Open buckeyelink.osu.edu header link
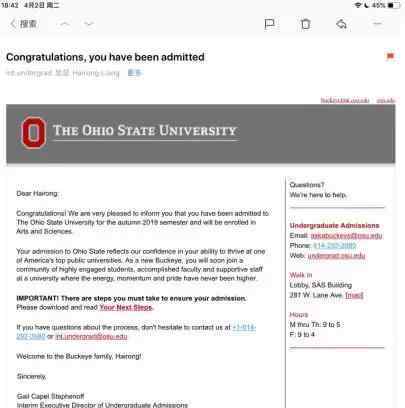This screenshot has height=408, width=405. point(345,100)
